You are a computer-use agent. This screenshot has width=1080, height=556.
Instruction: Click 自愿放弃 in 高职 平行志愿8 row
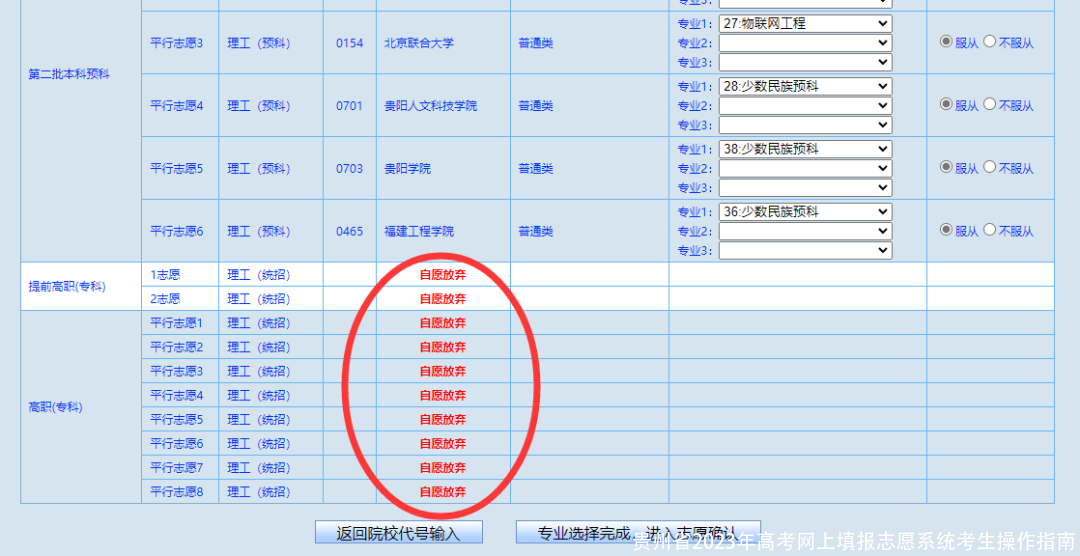[443, 492]
